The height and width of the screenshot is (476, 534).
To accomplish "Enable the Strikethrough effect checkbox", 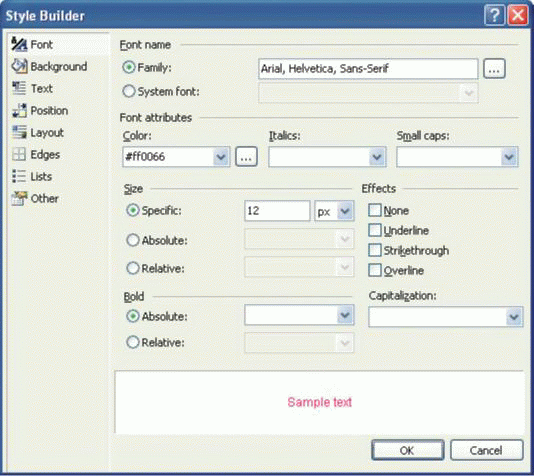I will coord(375,250).
